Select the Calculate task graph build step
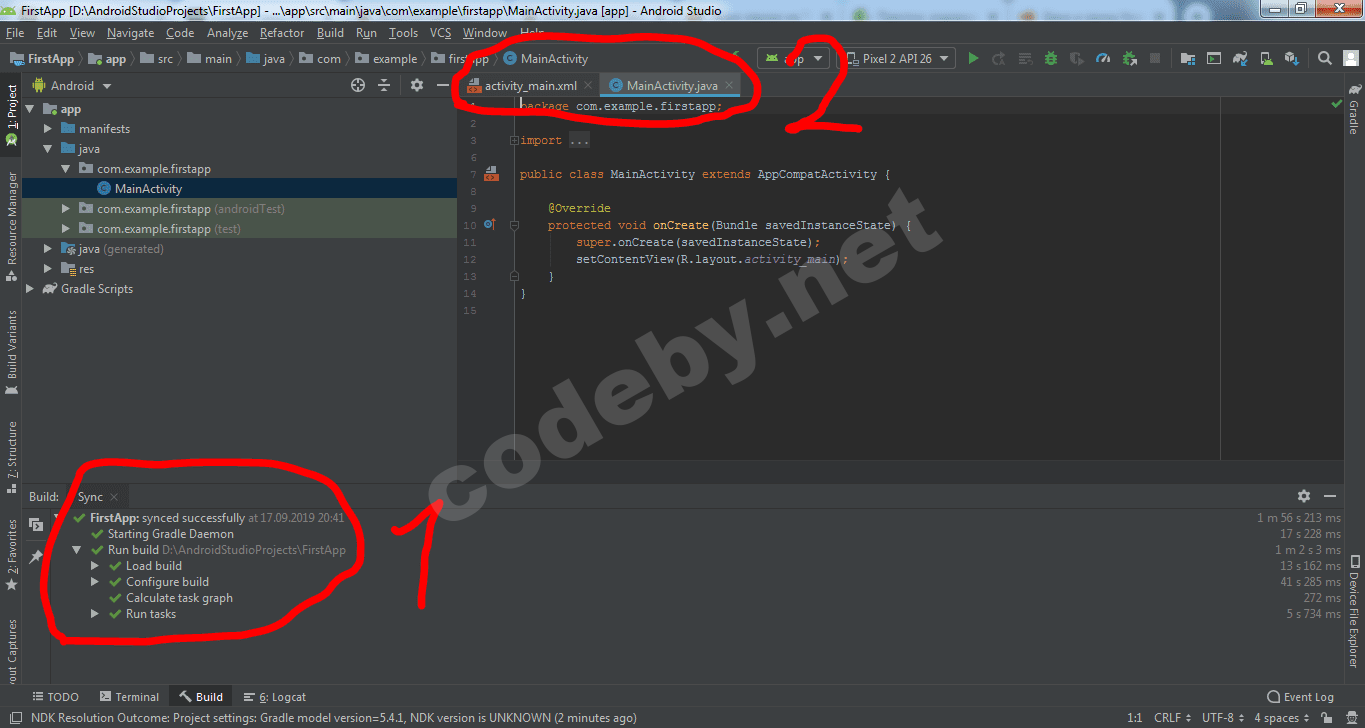Viewport: 1365px width, 728px height. [179, 598]
